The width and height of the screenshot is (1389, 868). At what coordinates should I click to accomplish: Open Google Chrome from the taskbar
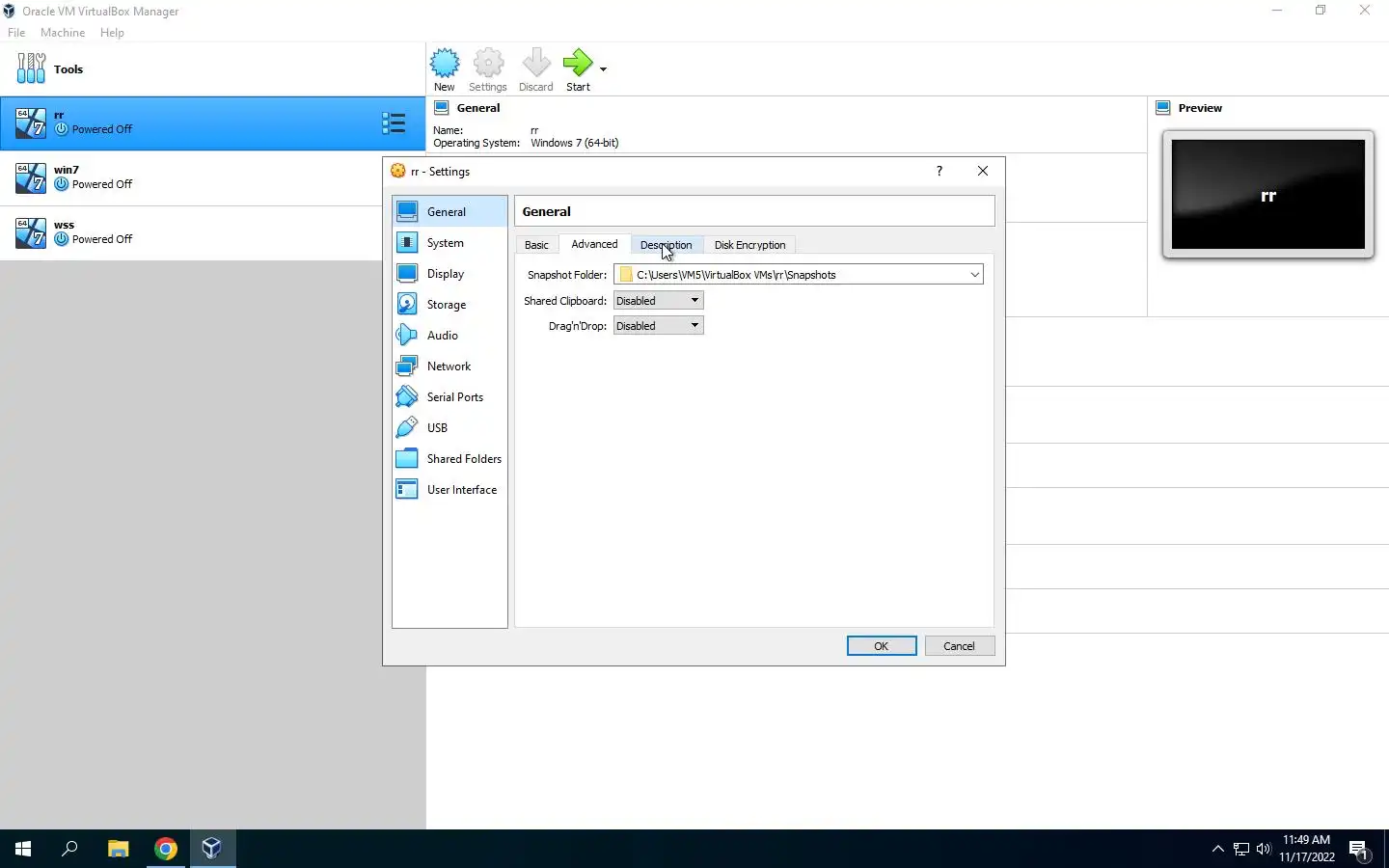pyautogui.click(x=166, y=849)
